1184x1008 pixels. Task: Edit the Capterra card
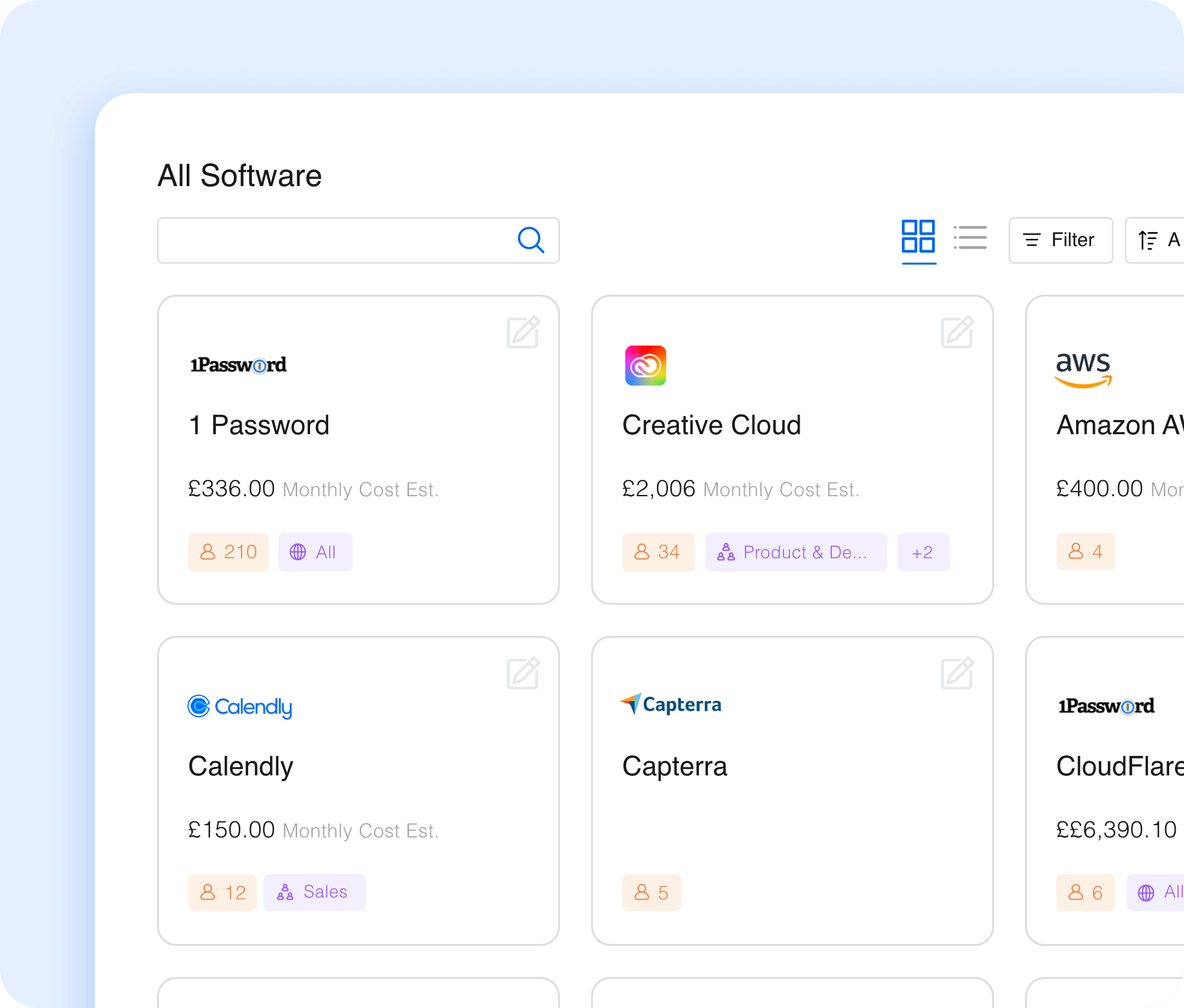[957, 673]
